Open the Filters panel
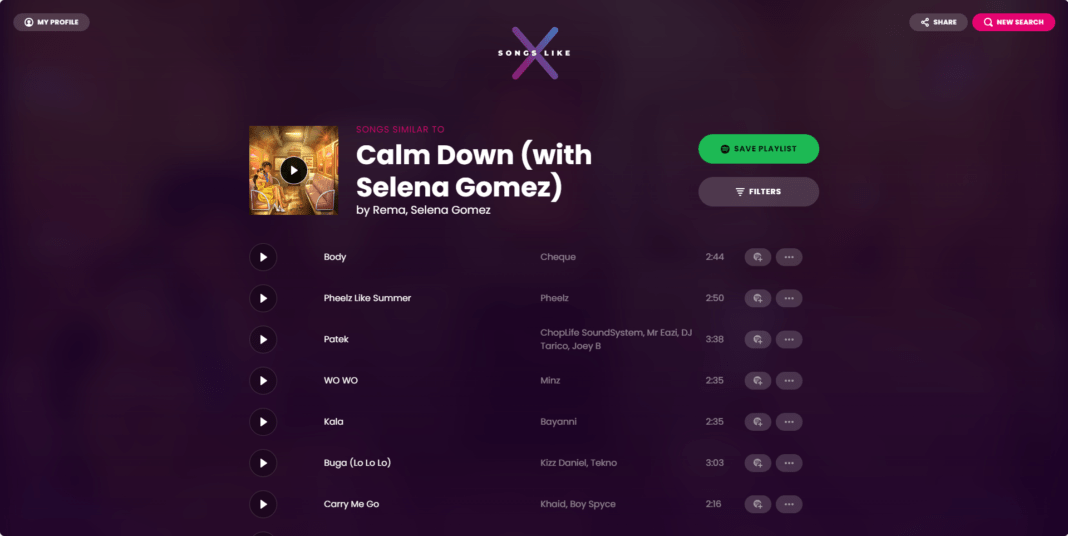Screen dimensions: 1068x536 [x=758, y=191]
